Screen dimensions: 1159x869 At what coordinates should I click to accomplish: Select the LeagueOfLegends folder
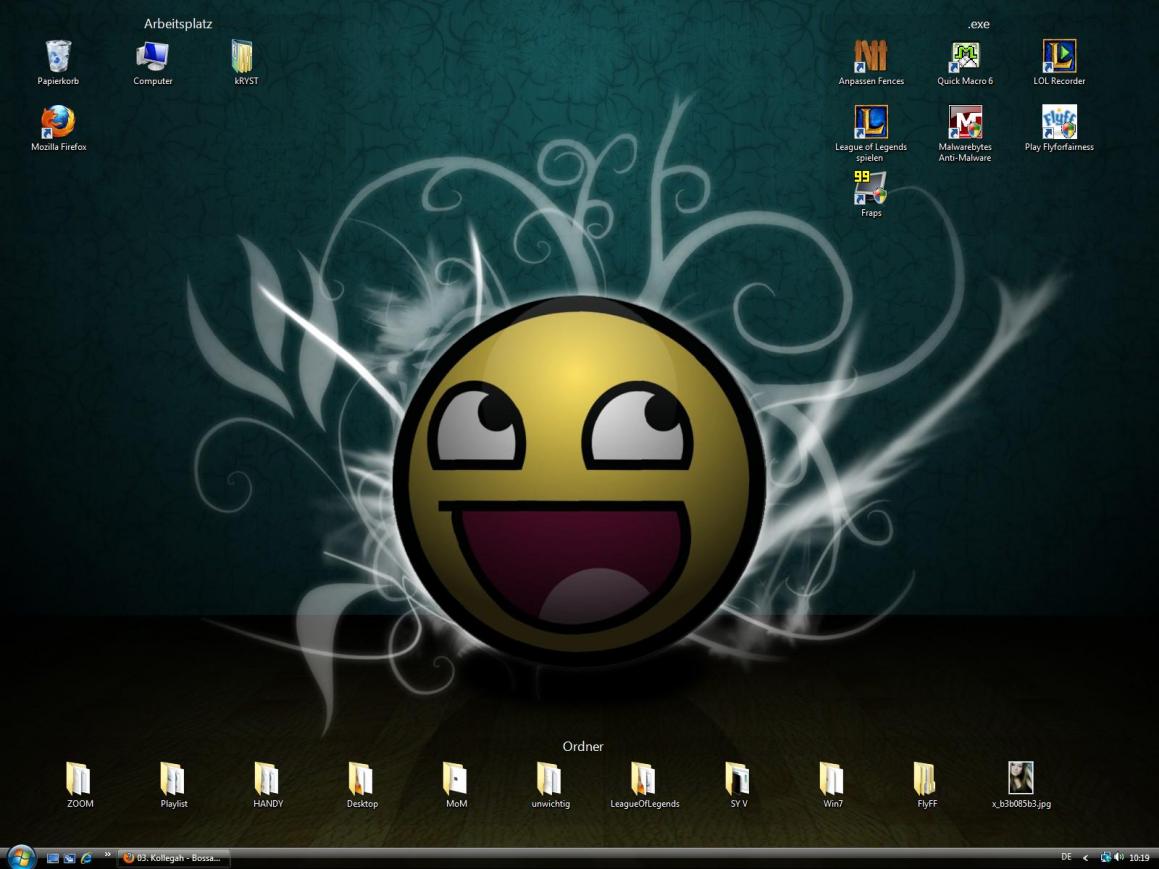(x=644, y=778)
